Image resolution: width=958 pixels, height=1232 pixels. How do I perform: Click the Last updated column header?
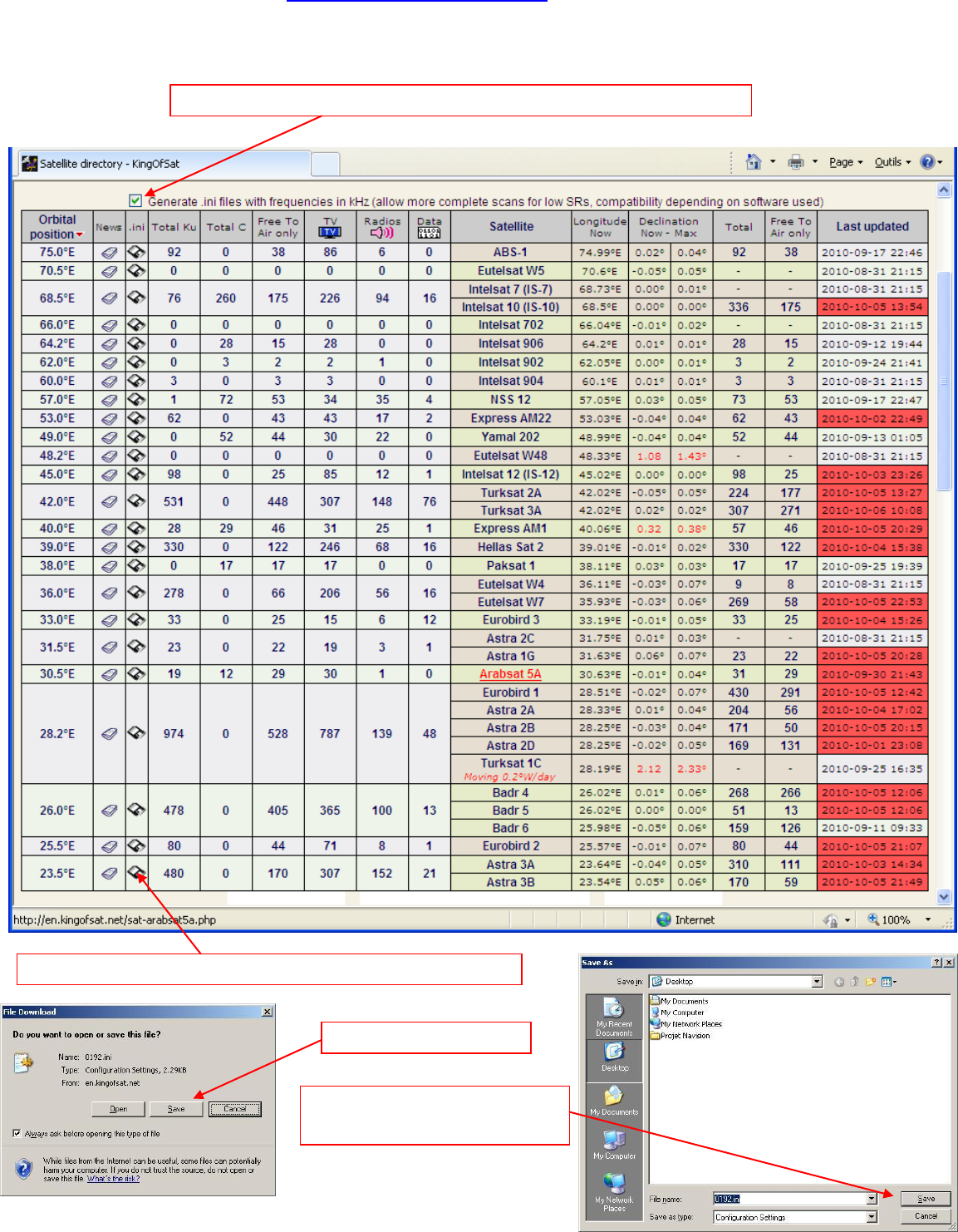[x=872, y=226]
